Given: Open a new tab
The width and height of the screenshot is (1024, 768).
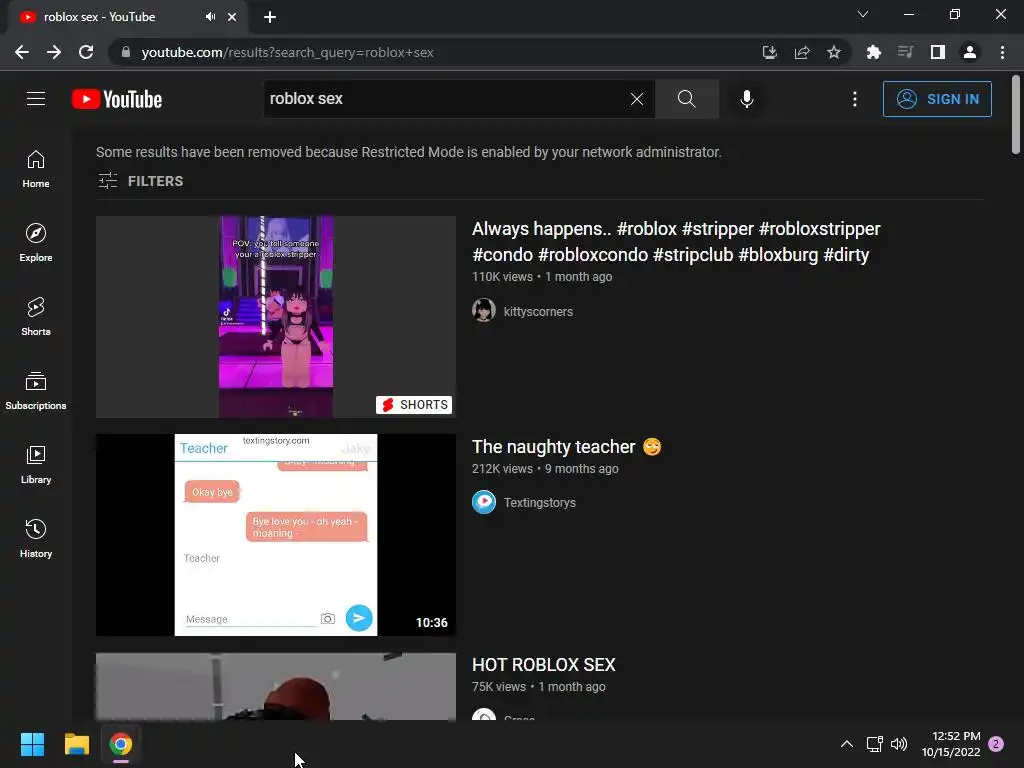Looking at the screenshot, I should coord(270,17).
